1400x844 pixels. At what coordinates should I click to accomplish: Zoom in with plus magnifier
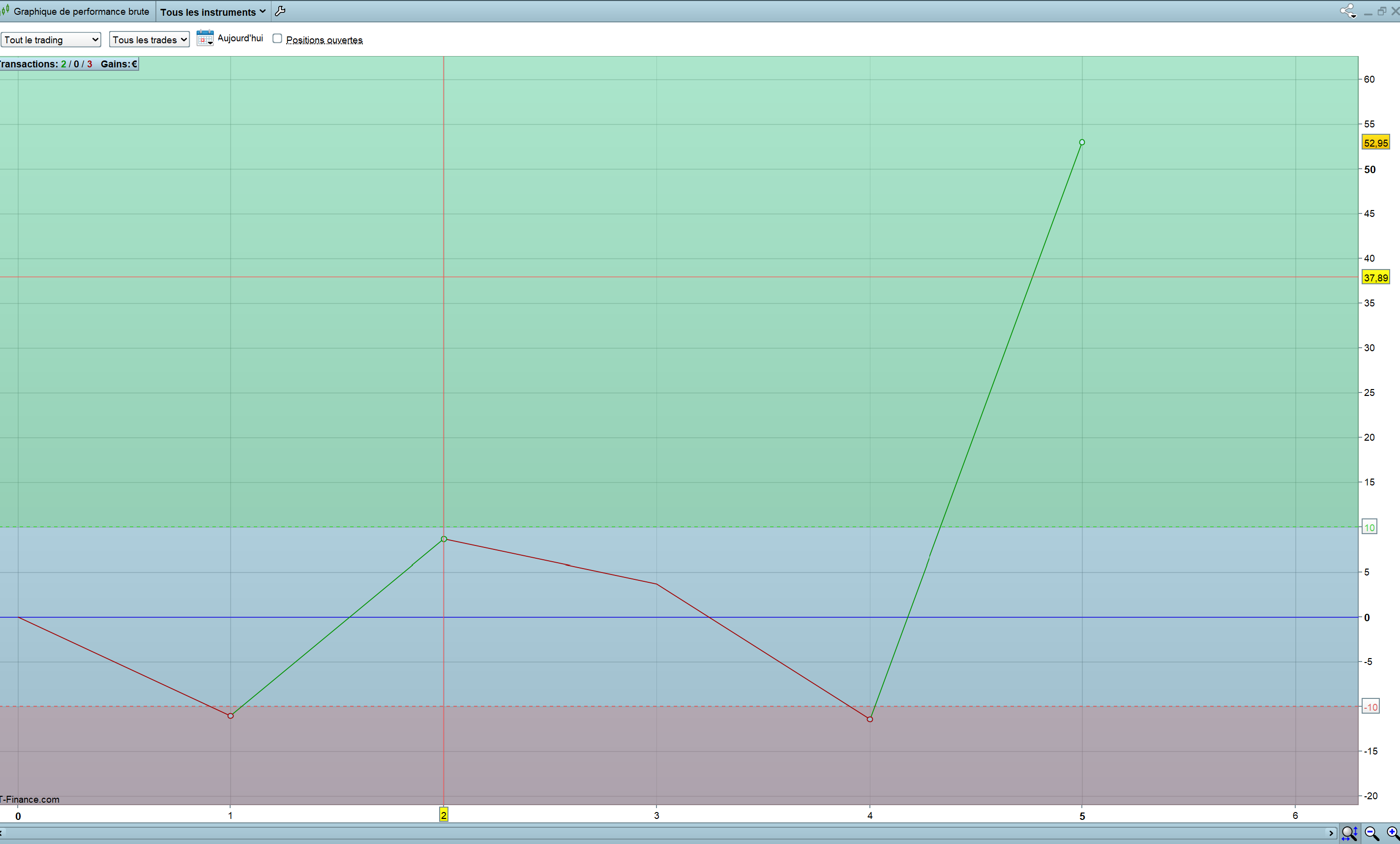[x=1393, y=833]
